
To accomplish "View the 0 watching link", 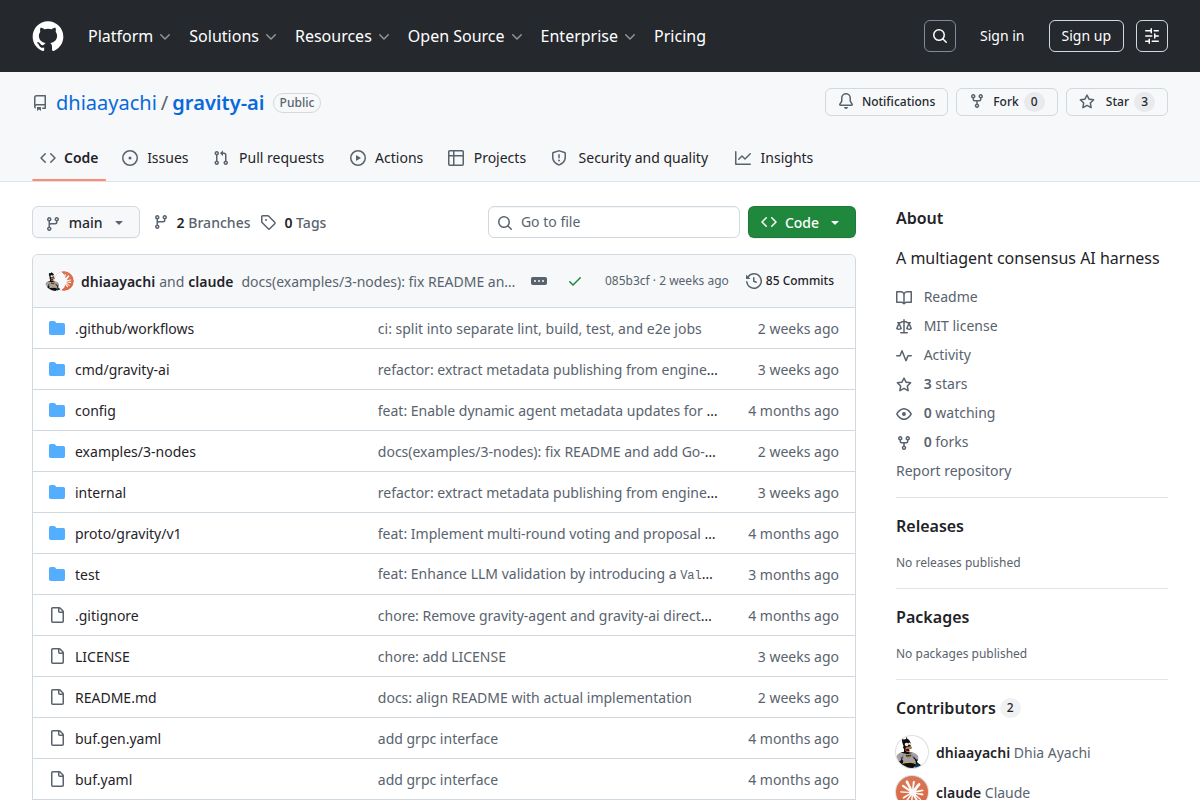I will [946, 413].
